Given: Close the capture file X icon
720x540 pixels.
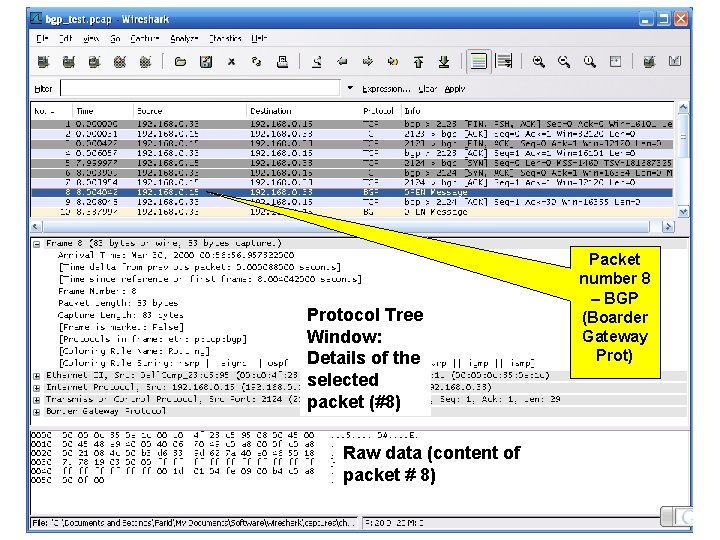Looking at the screenshot, I should [x=231, y=62].
